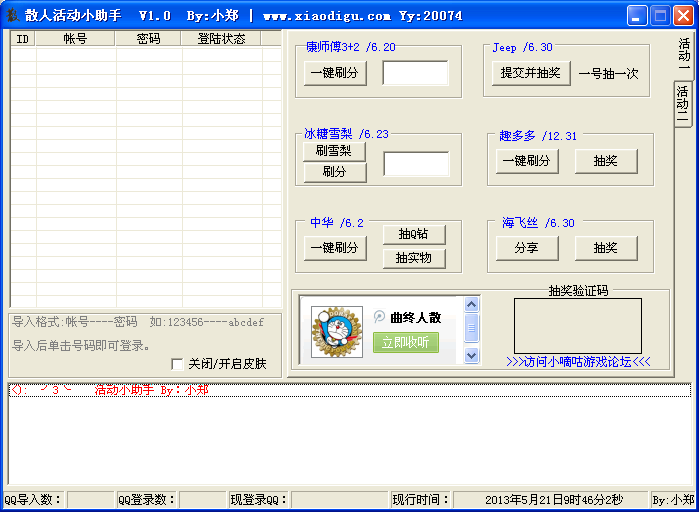Click 抽奖 in the 趣多多 group

click(x=606, y=161)
